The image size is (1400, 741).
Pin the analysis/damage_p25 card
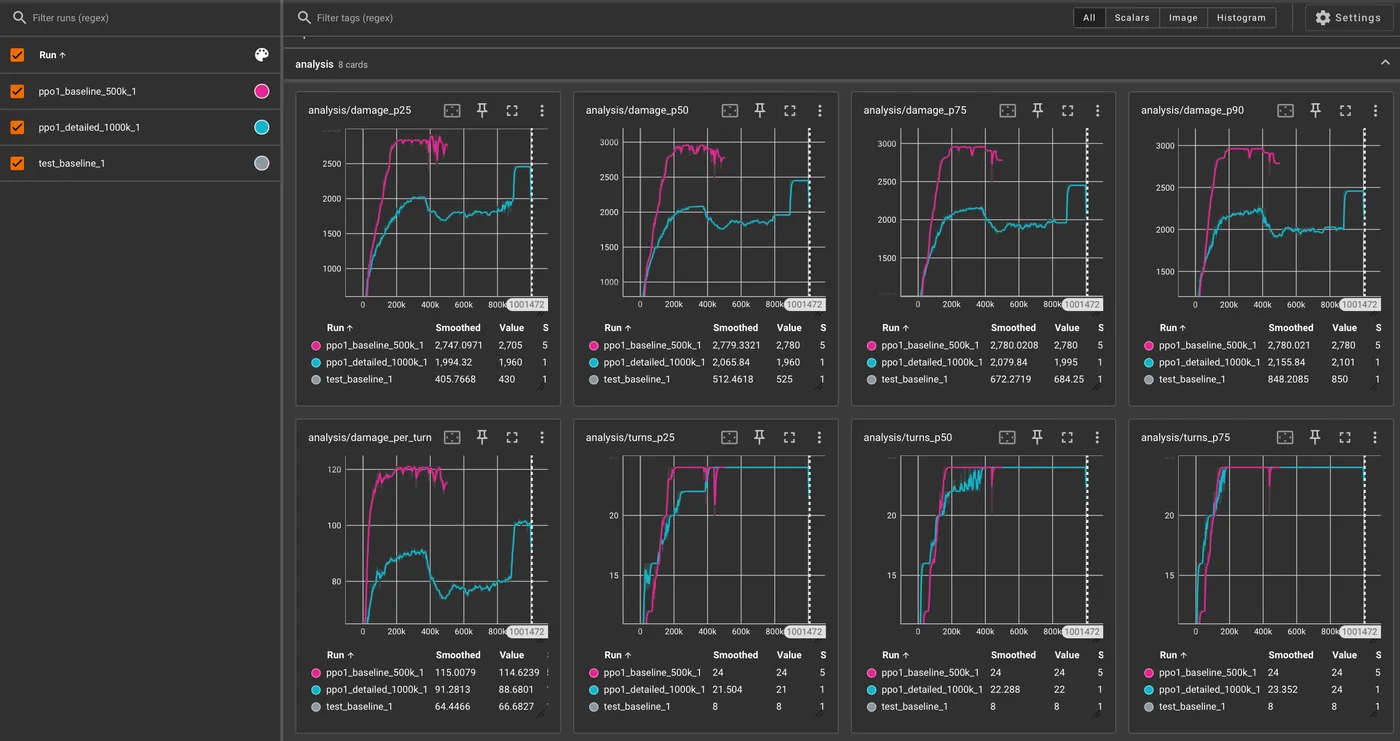482,111
